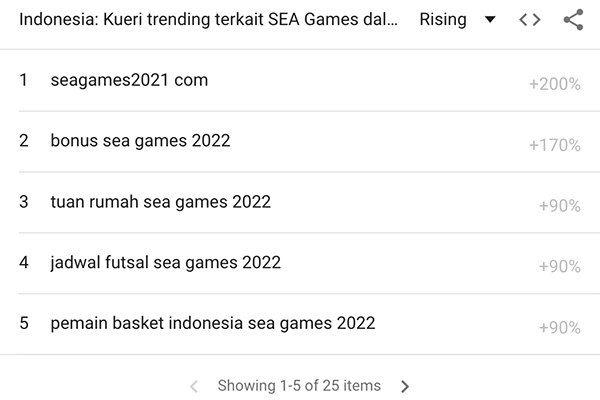This screenshot has width=600, height=400.
Task: Select 'bonus sea games 2022' query
Action: click(140, 141)
